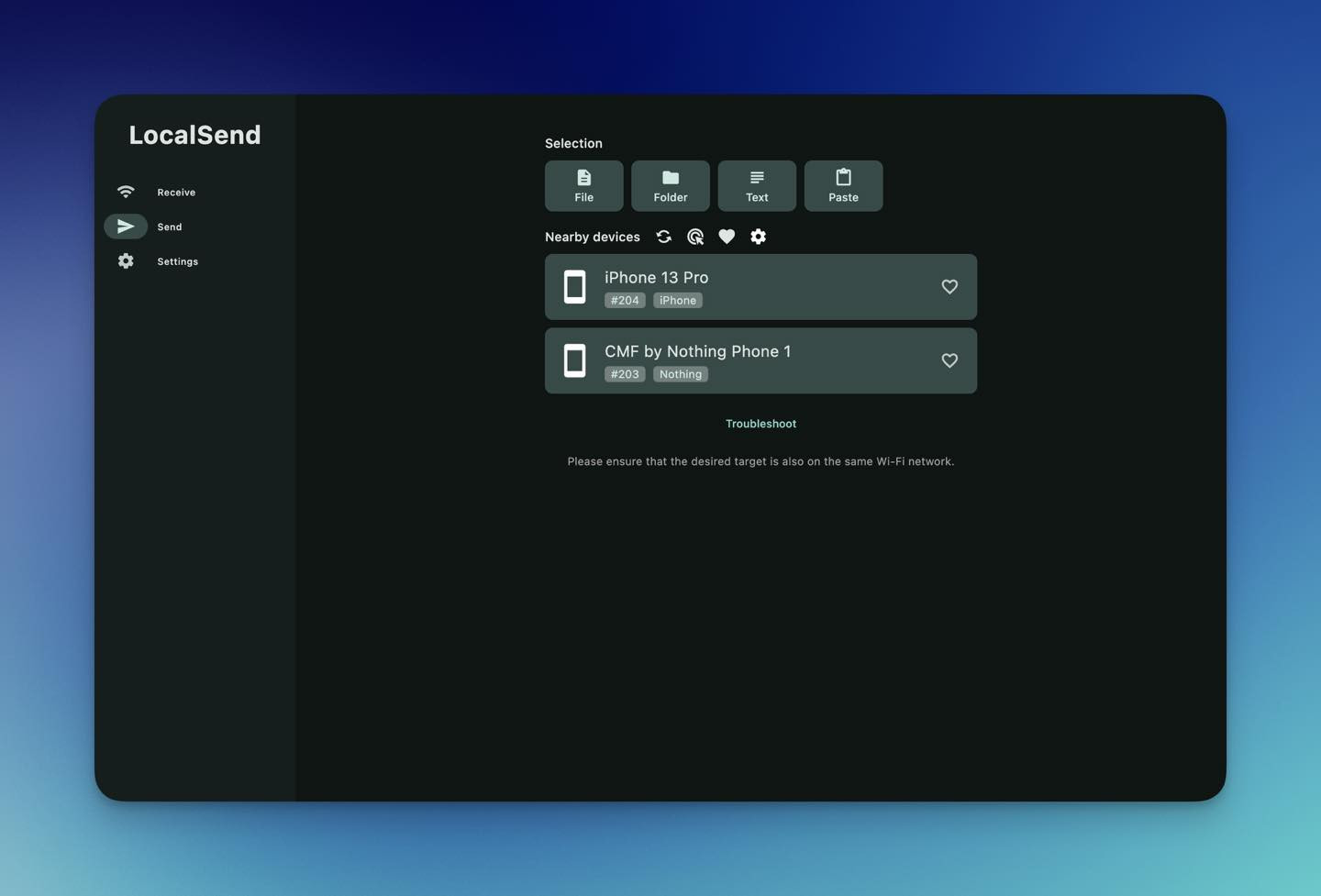Viewport: 1321px width, 896px height.
Task: Click the Nearby devices label
Action: [x=593, y=237]
